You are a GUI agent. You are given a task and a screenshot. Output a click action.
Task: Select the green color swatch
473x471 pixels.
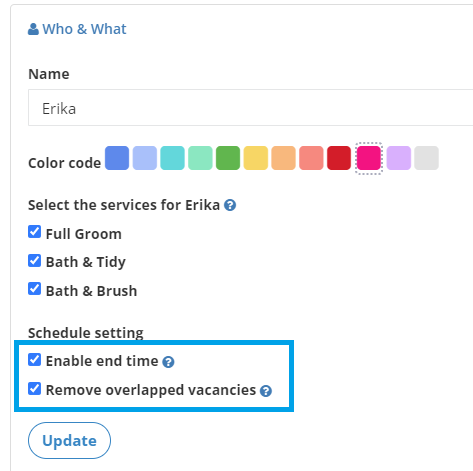(228, 158)
